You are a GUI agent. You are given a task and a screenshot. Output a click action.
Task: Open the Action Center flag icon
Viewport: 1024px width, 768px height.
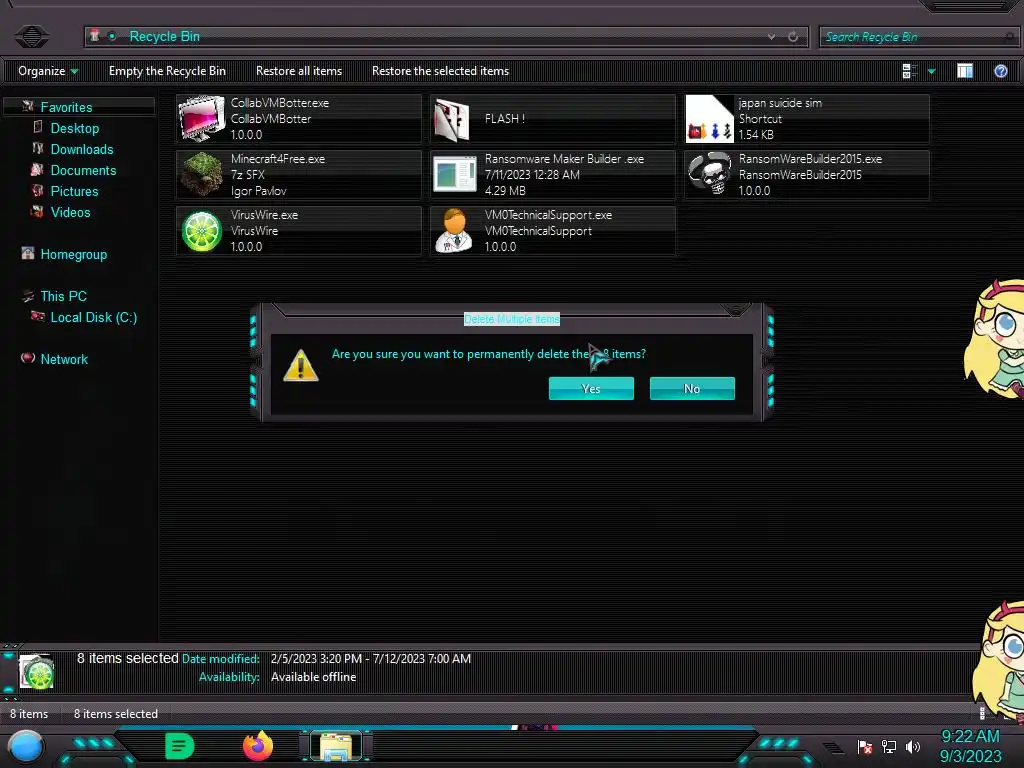(x=865, y=746)
